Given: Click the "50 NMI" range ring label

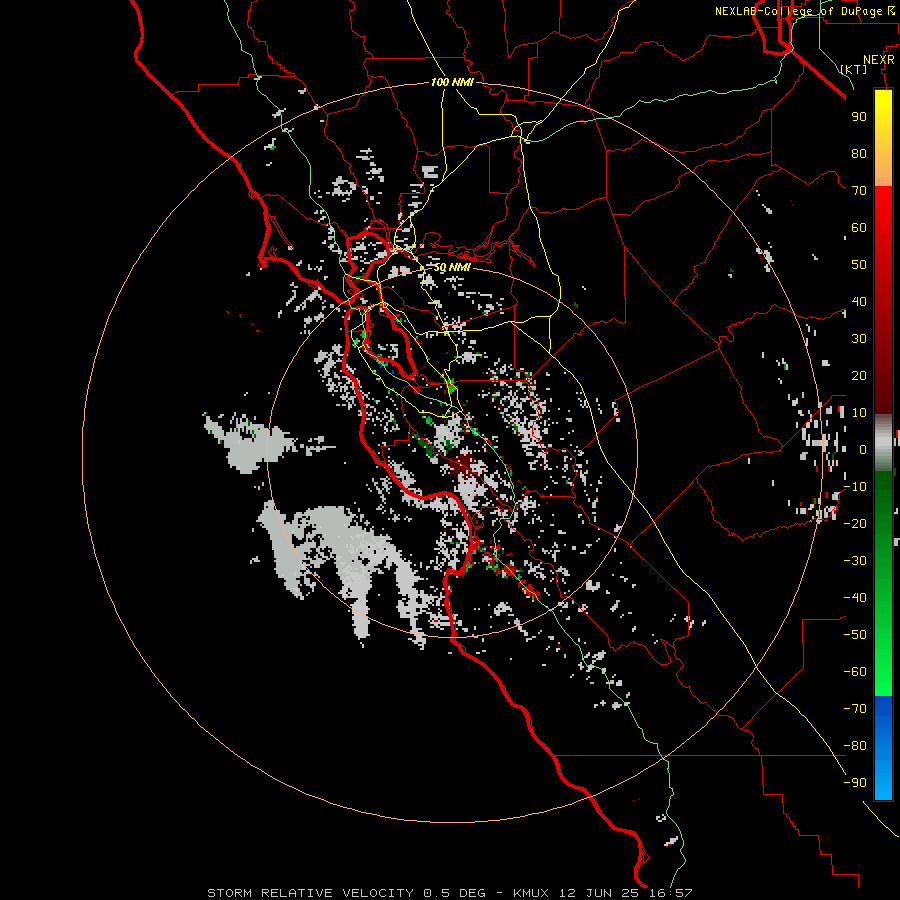Looking at the screenshot, I should [x=452, y=267].
